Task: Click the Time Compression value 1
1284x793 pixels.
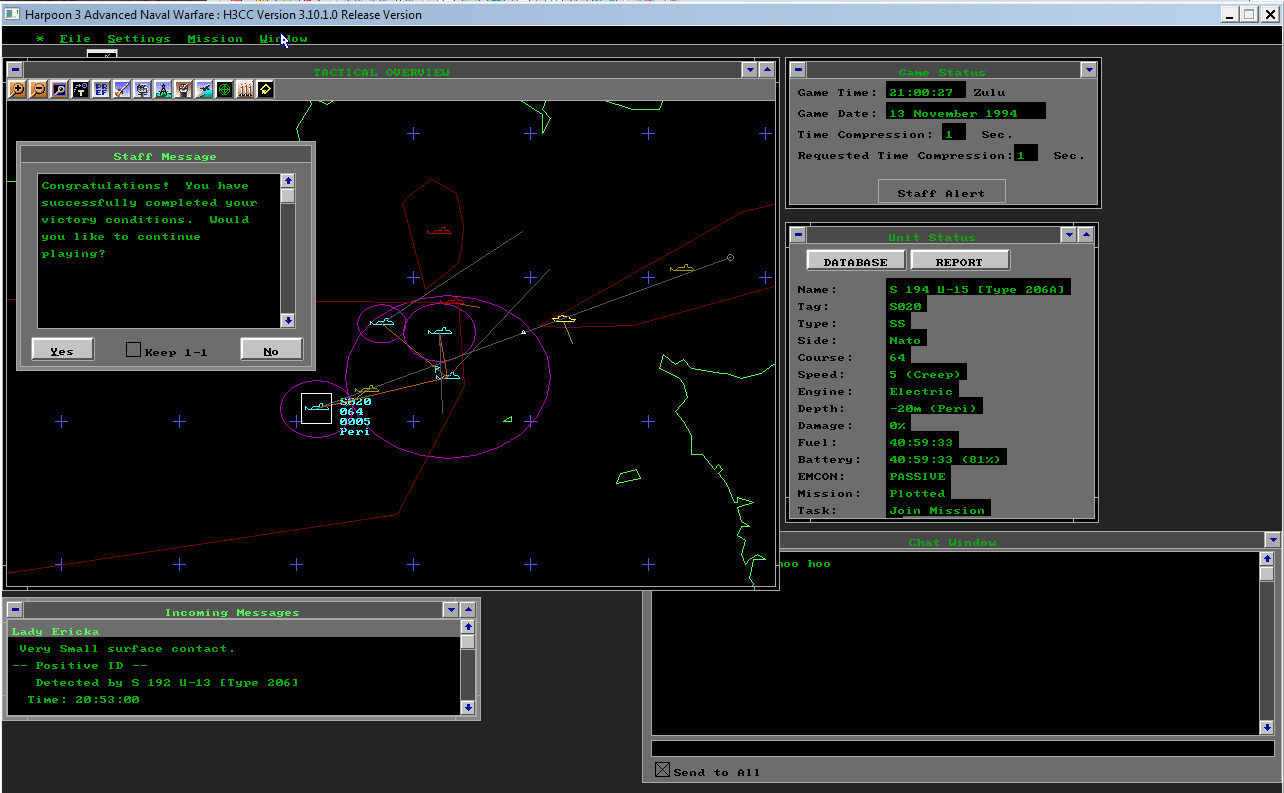Action: (953, 133)
